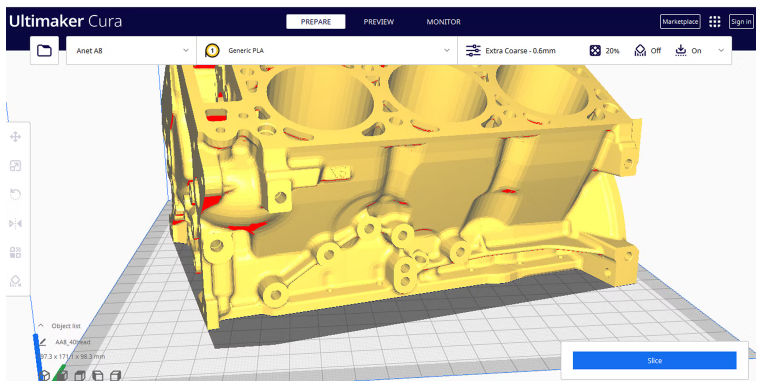The image size is (768, 387).
Task: Click the Extra Coarse - 0.6mm profile text
Action: (x=520, y=50)
